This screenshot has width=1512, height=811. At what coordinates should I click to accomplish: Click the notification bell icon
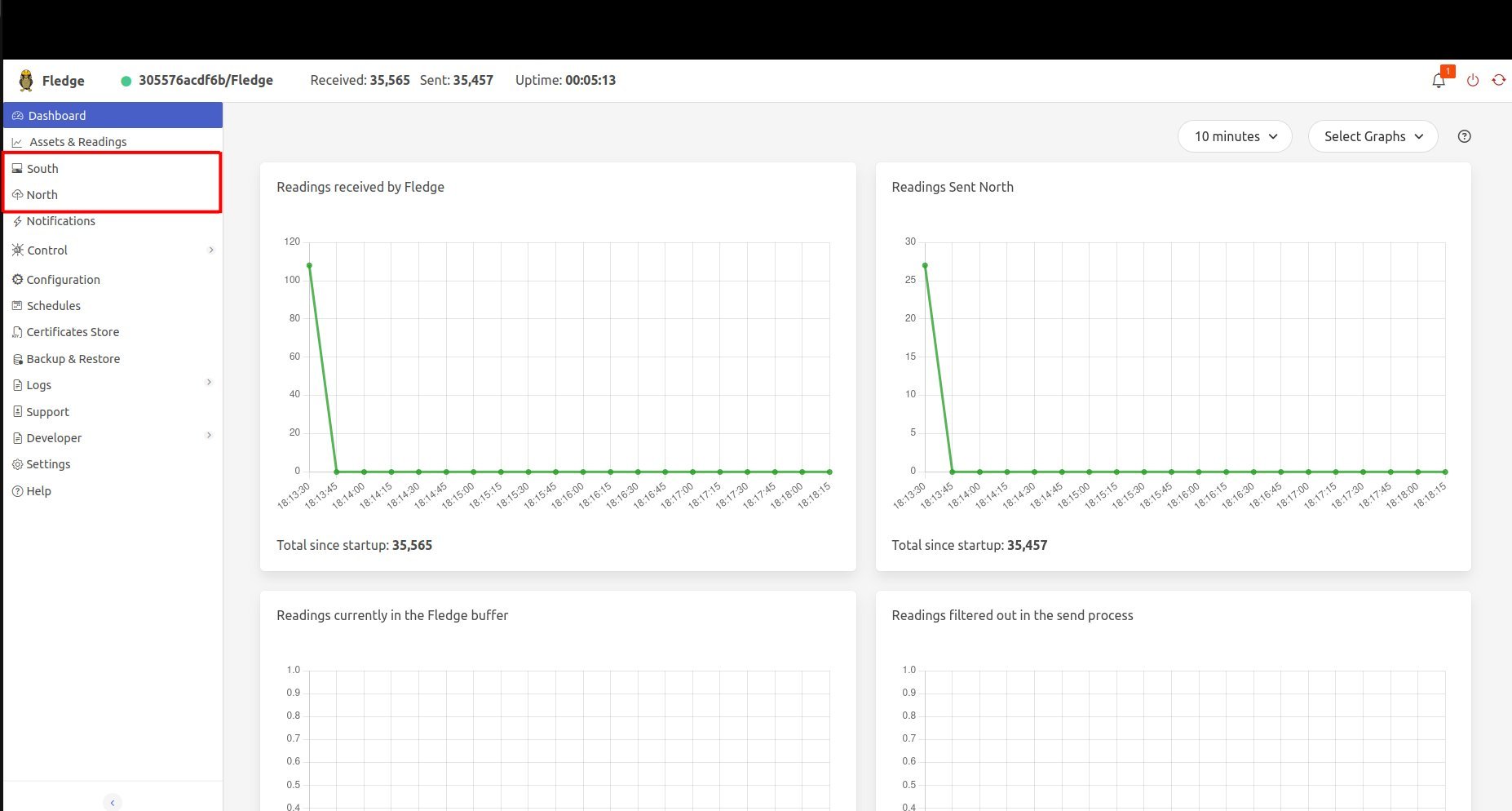click(x=1439, y=81)
